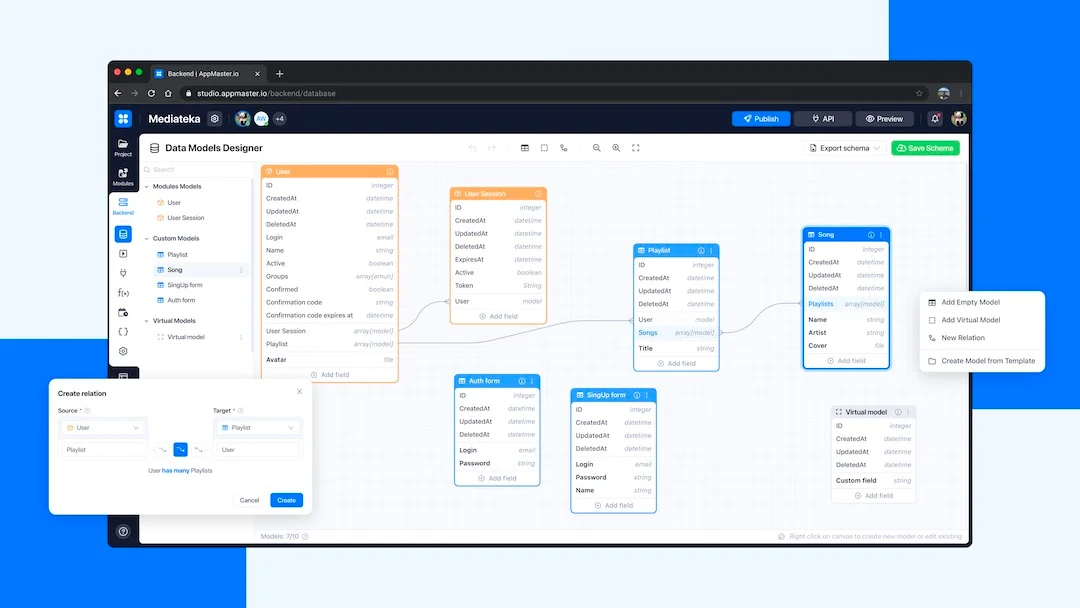1080x608 pixels.
Task: Open the Source model dropdown showing User
Action: (x=102, y=428)
